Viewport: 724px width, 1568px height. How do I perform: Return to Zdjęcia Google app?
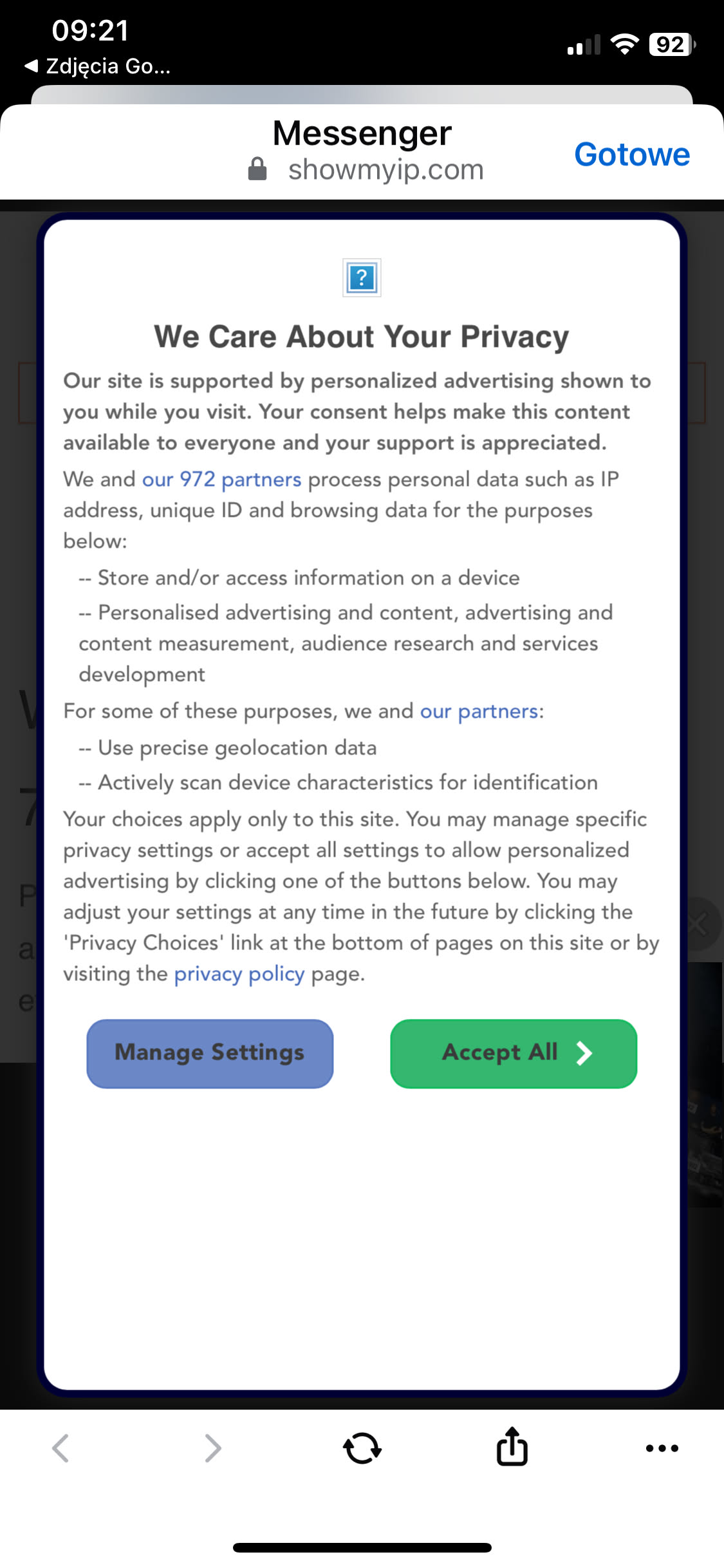pyautogui.click(x=98, y=66)
